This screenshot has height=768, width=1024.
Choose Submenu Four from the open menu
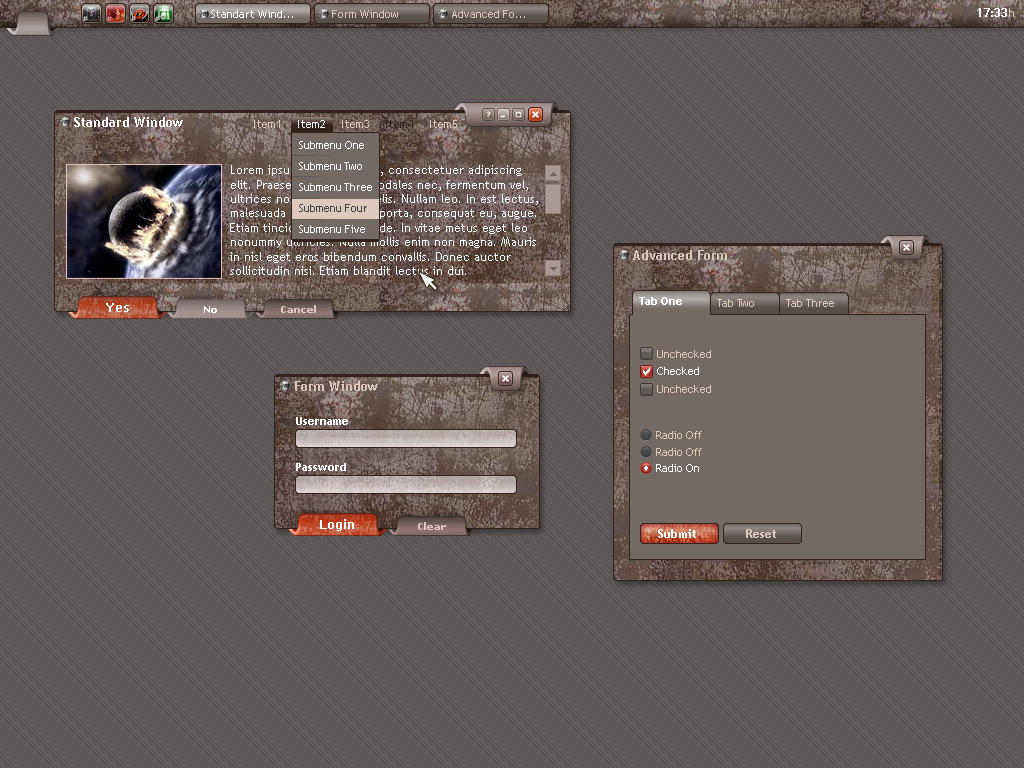click(333, 208)
